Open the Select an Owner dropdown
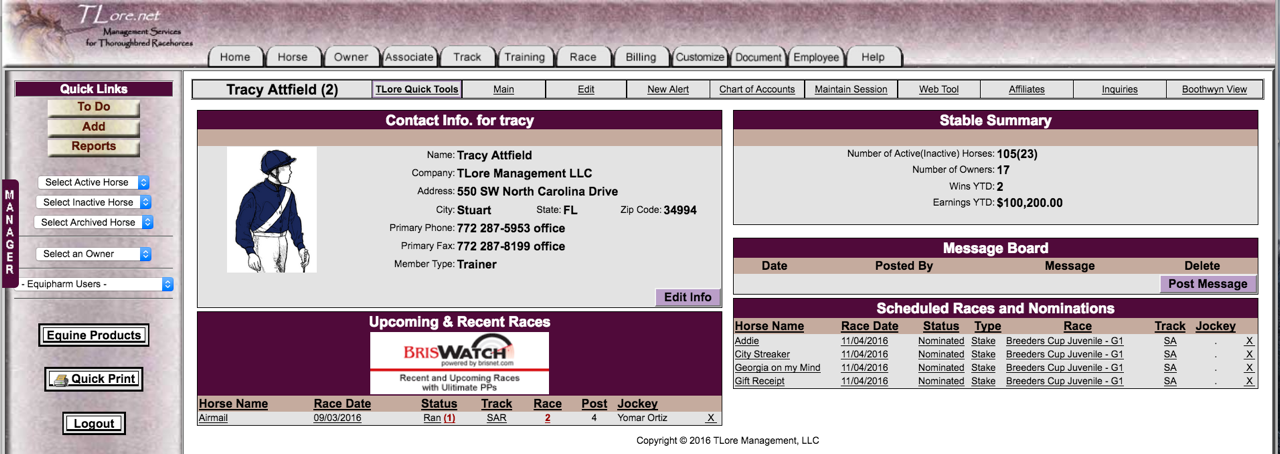This screenshot has height=454, width=1280. pos(94,254)
